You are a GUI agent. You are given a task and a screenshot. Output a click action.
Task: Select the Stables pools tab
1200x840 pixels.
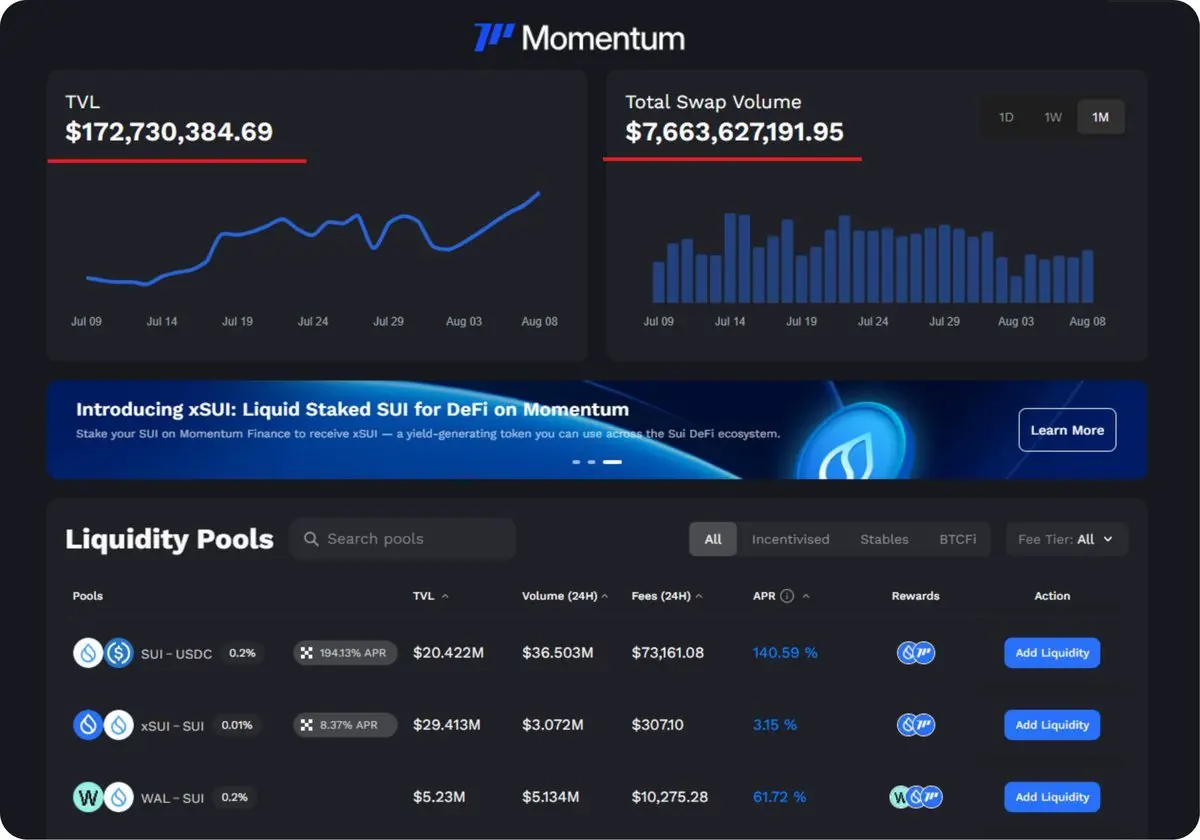[x=885, y=539]
